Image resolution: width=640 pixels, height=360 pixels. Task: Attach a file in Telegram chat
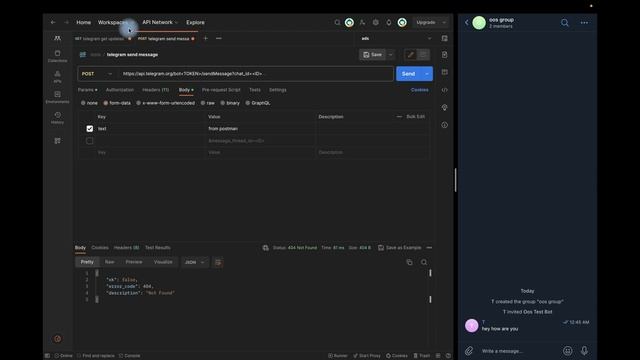tap(469, 351)
